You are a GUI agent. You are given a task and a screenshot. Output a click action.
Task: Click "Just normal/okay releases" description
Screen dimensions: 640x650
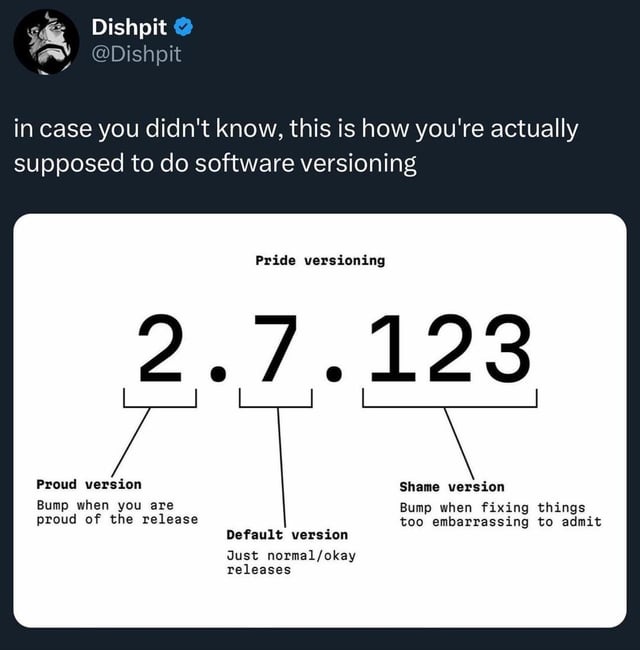coord(291,563)
